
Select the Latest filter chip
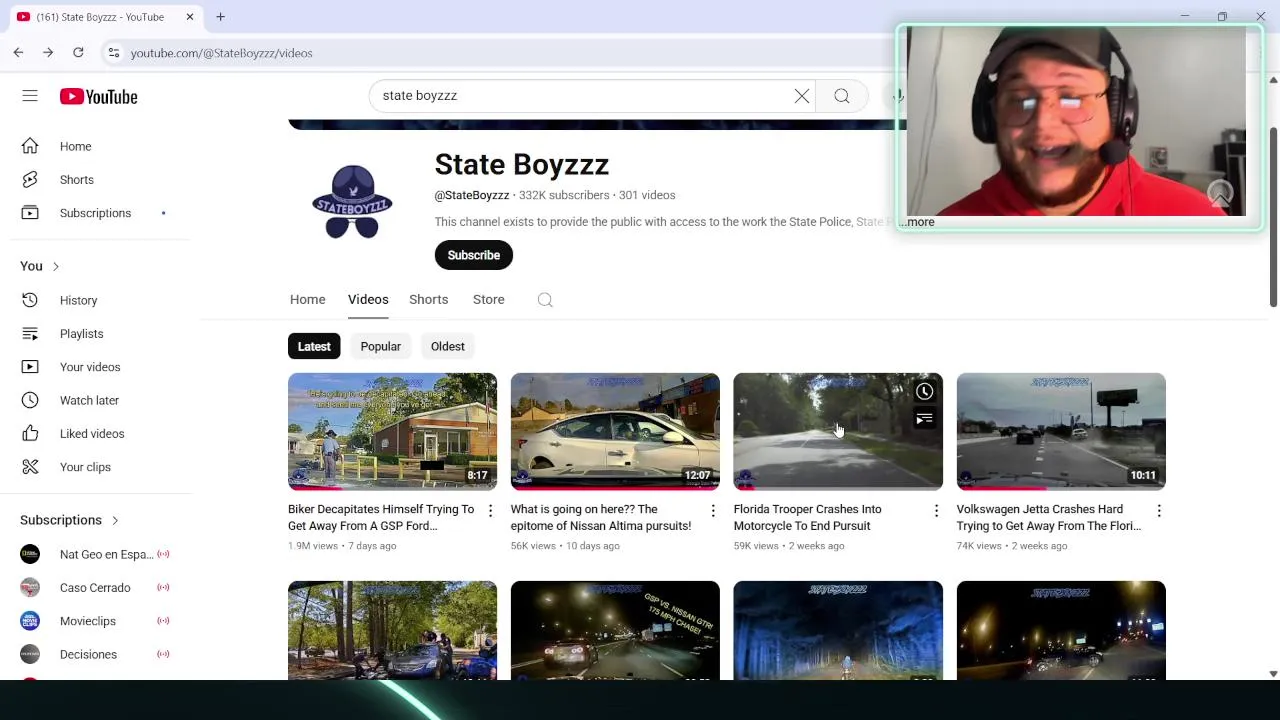[x=314, y=346]
